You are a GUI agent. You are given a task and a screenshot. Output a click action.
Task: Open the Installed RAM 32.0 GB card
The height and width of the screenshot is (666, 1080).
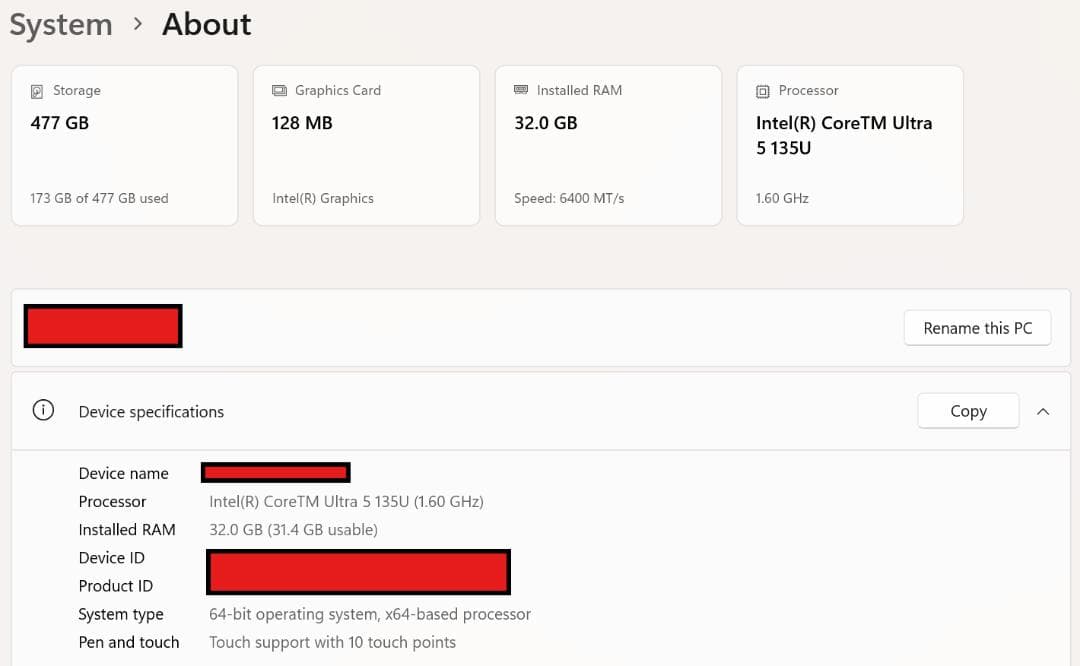tap(608, 146)
